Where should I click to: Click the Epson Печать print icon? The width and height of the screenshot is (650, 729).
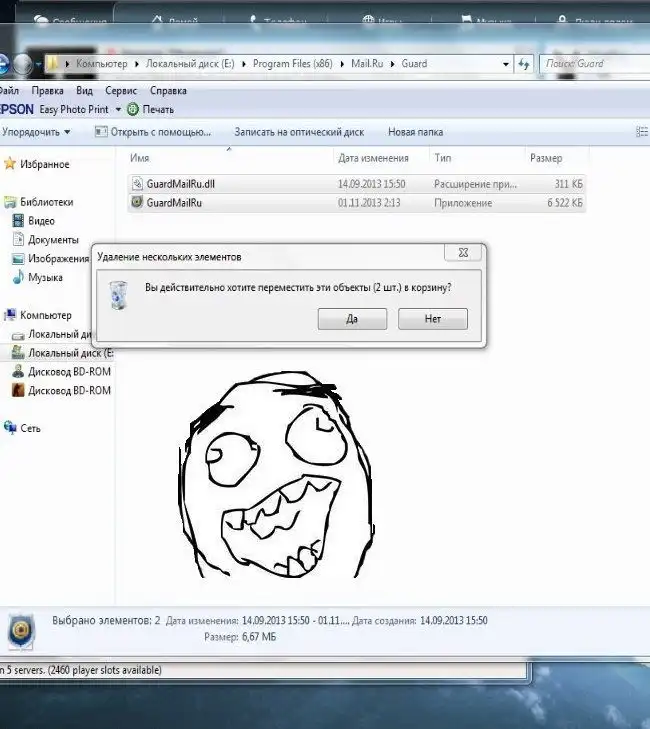(134, 109)
